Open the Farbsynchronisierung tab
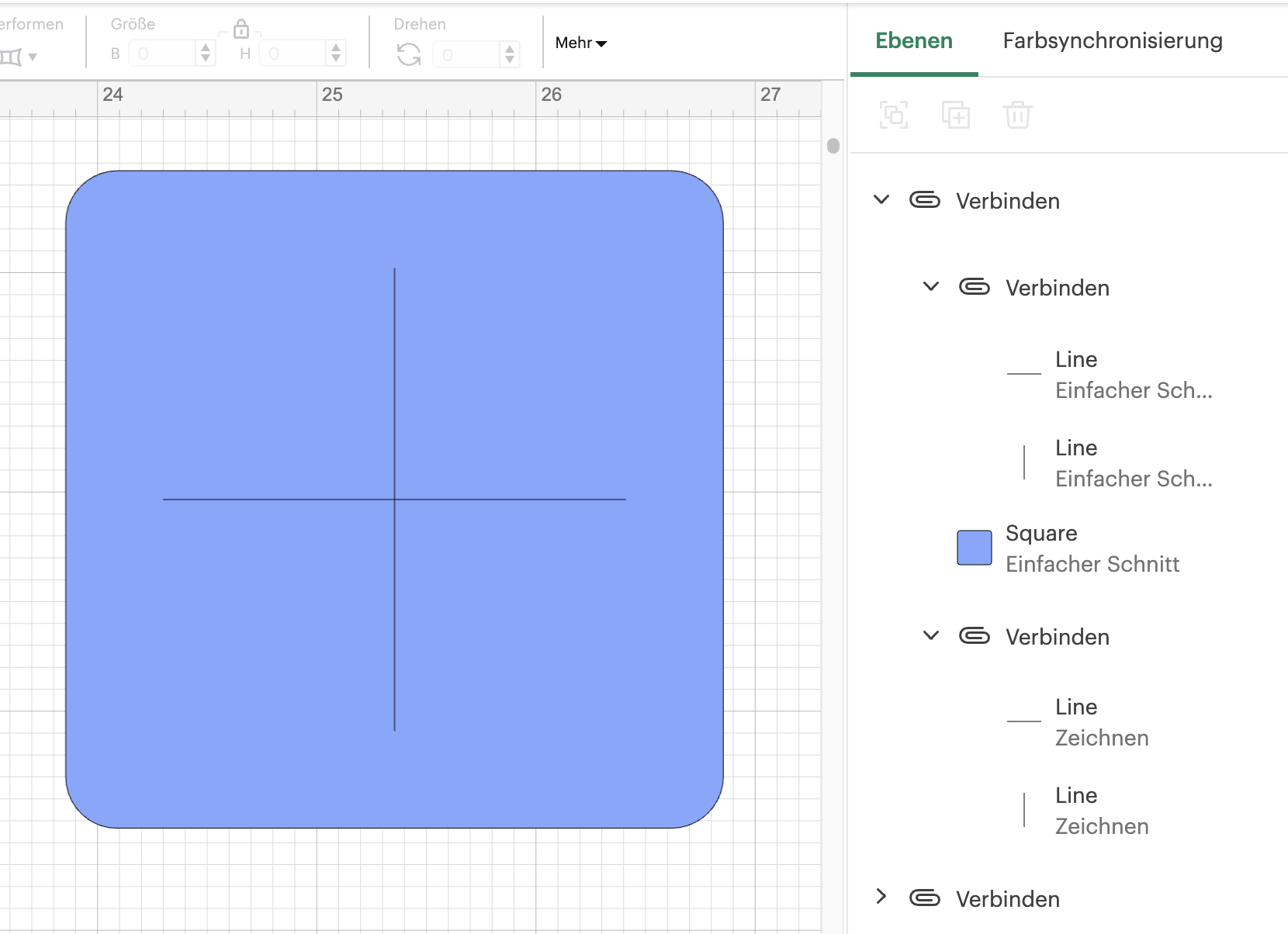Viewport: 1288px width, 934px height. pos(1113,40)
